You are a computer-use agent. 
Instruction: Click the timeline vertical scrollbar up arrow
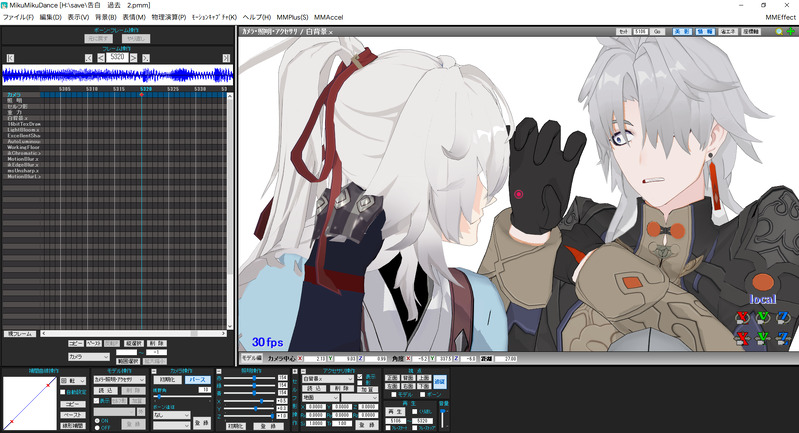[x=230, y=95]
